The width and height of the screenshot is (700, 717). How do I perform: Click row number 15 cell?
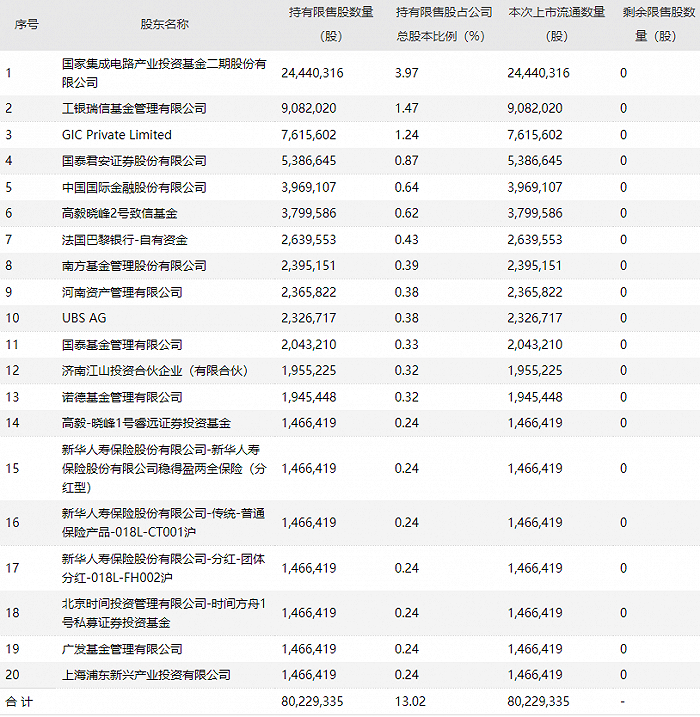12,469
